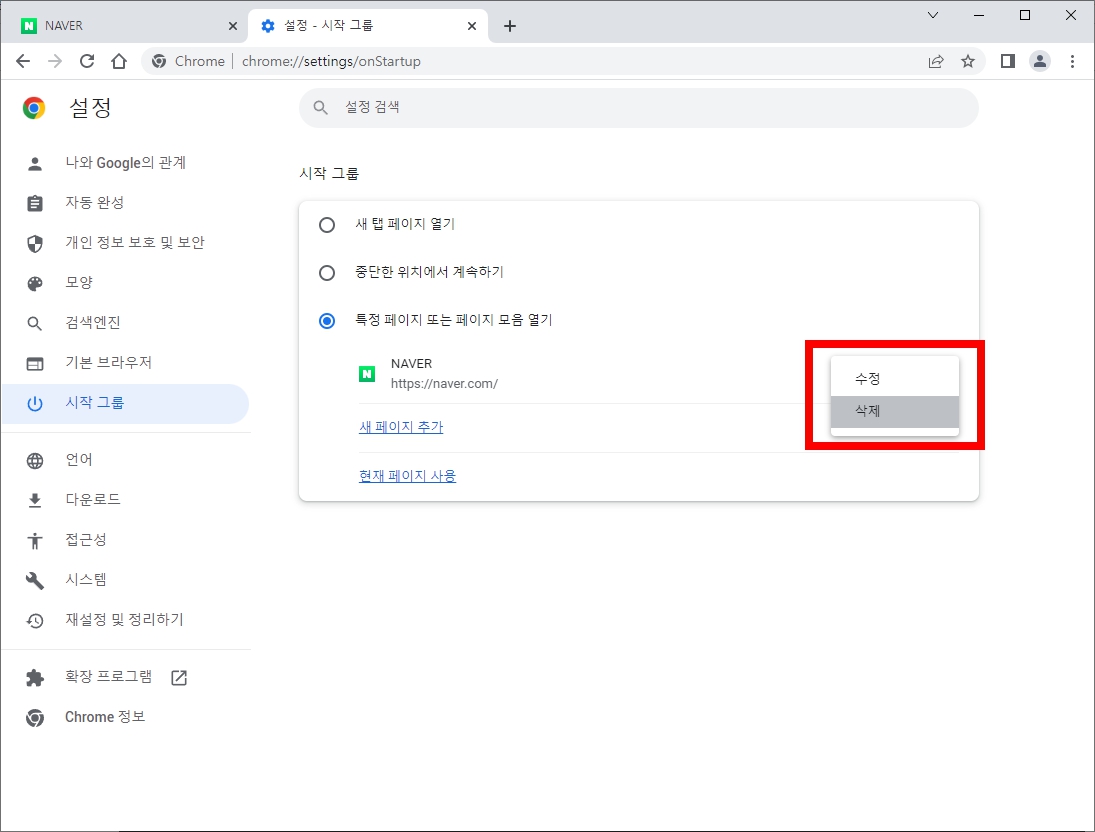Viewport: 1095px width, 832px height.
Task: Click the 자동 완성 clipboard icon
Action: coord(35,202)
